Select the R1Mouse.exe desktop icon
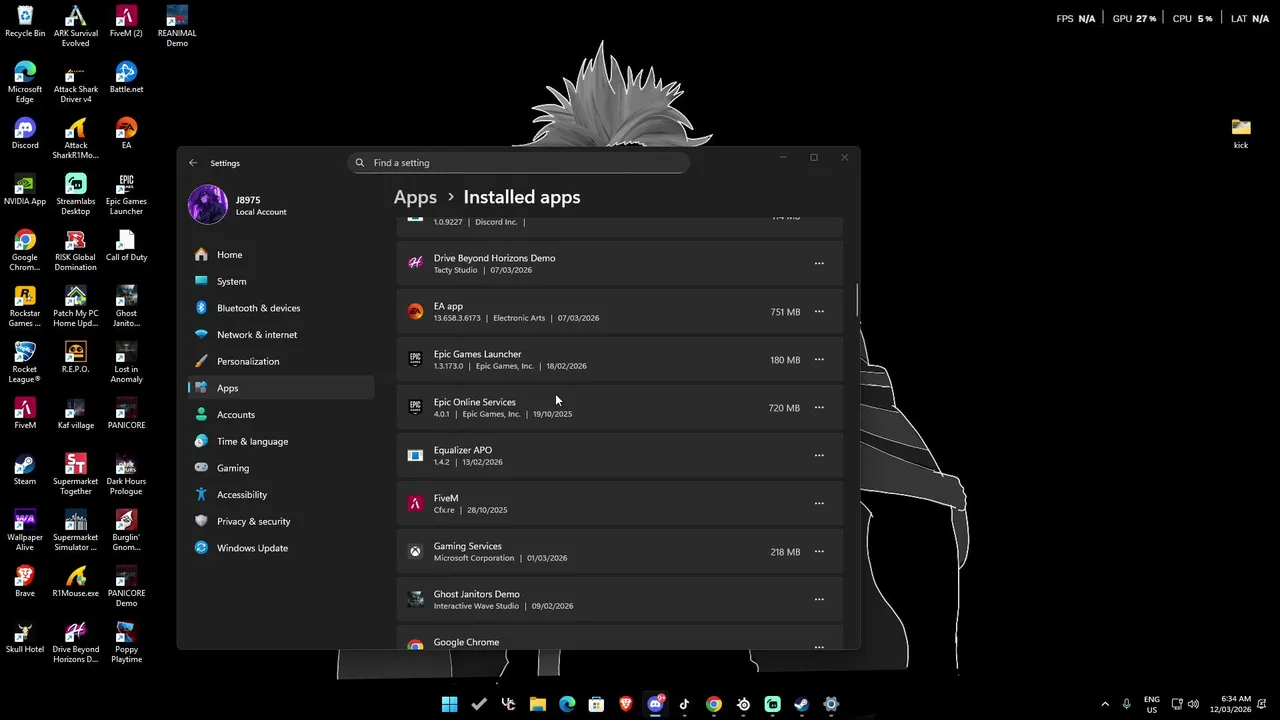The image size is (1280, 720). [x=76, y=582]
